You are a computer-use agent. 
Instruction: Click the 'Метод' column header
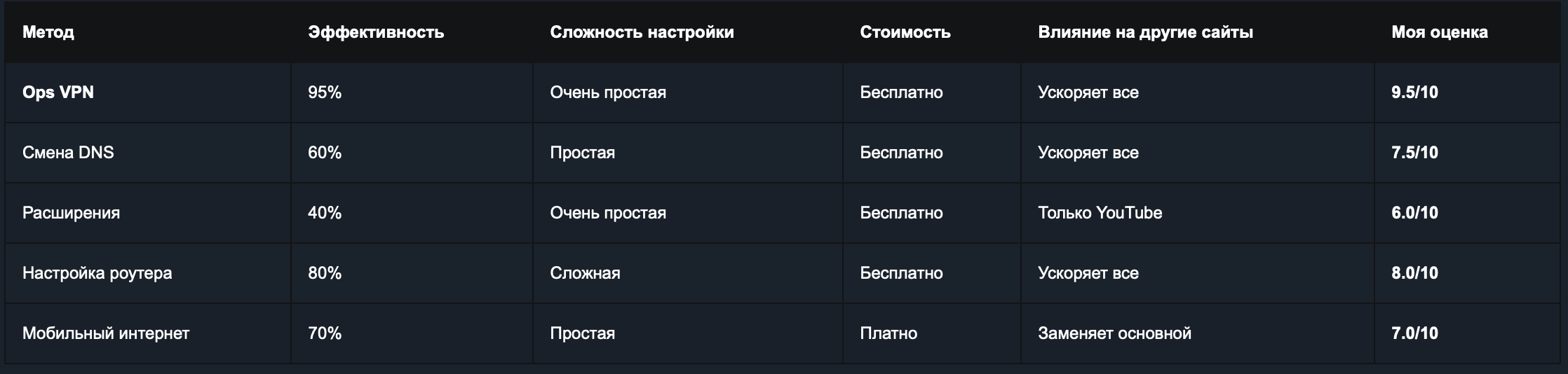pyautogui.click(x=48, y=32)
